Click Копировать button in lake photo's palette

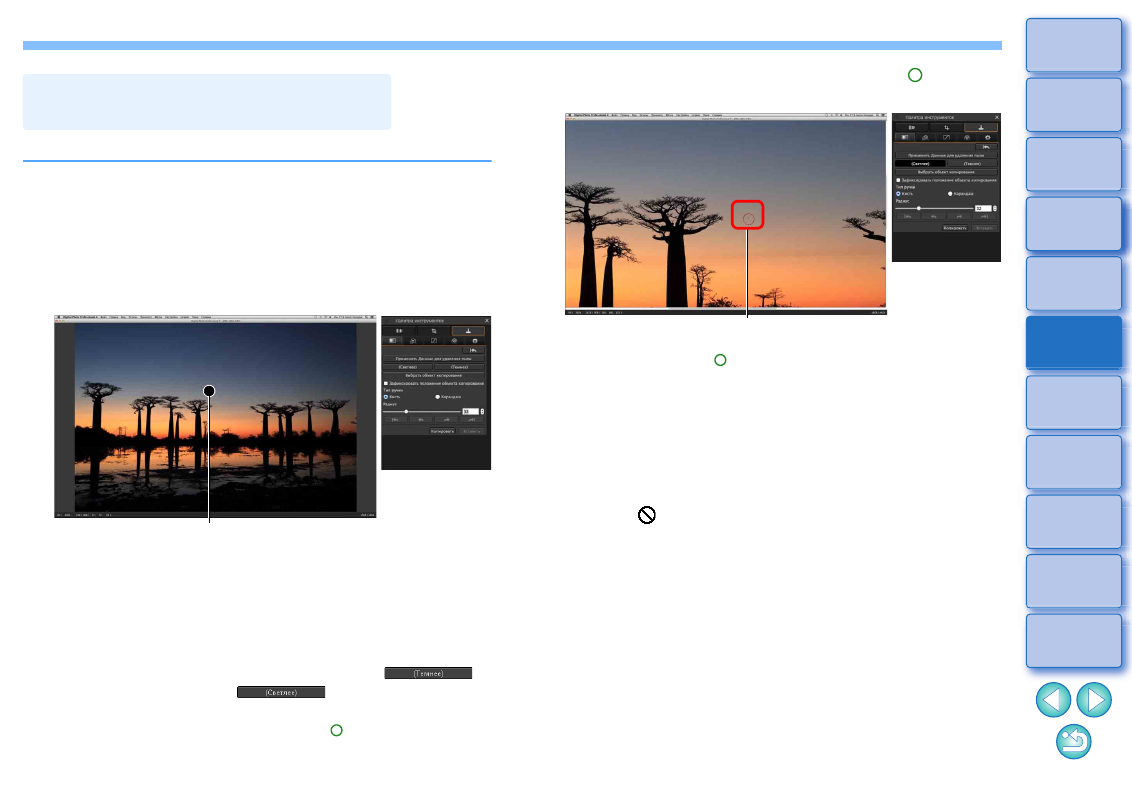click(x=443, y=431)
